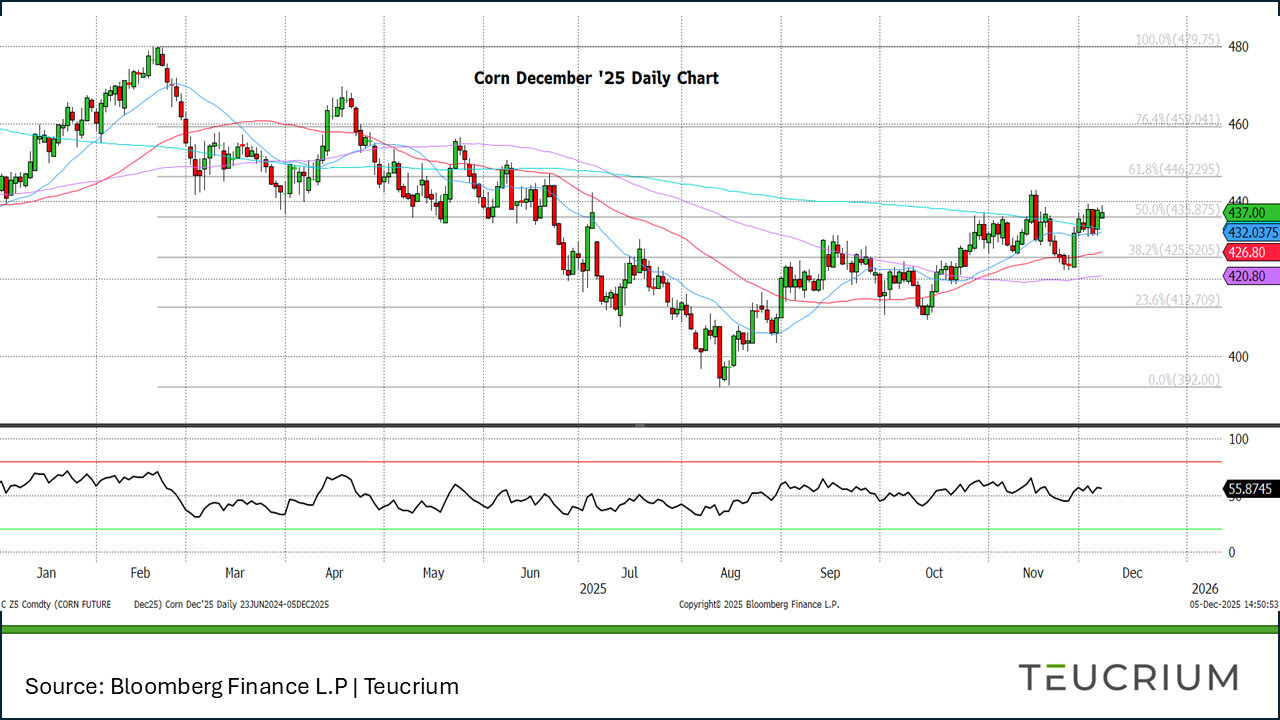Click the 2026 year marker on the time axis
Screen dimensions: 1280x720
tap(1205, 588)
